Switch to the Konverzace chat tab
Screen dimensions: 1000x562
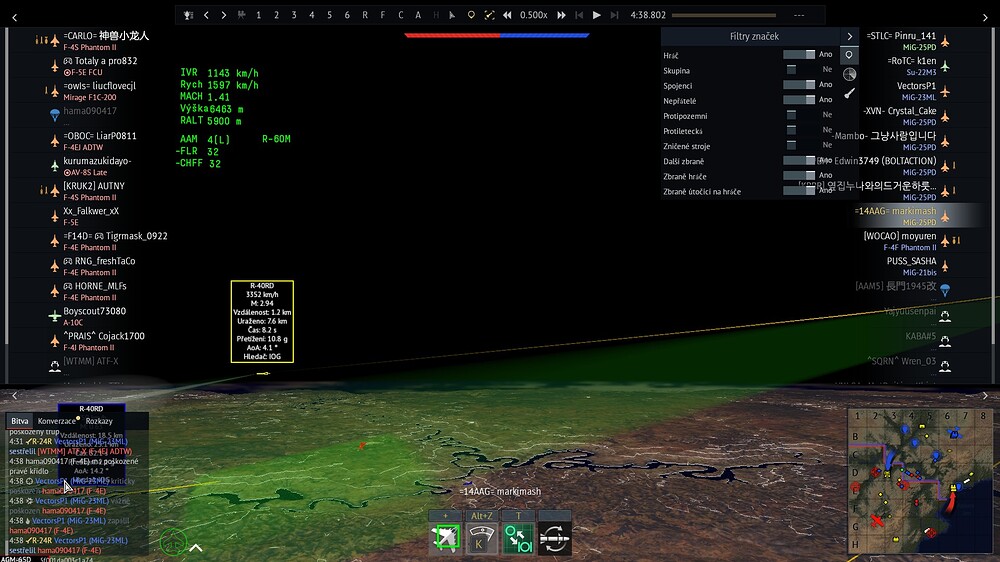tap(56, 421)
